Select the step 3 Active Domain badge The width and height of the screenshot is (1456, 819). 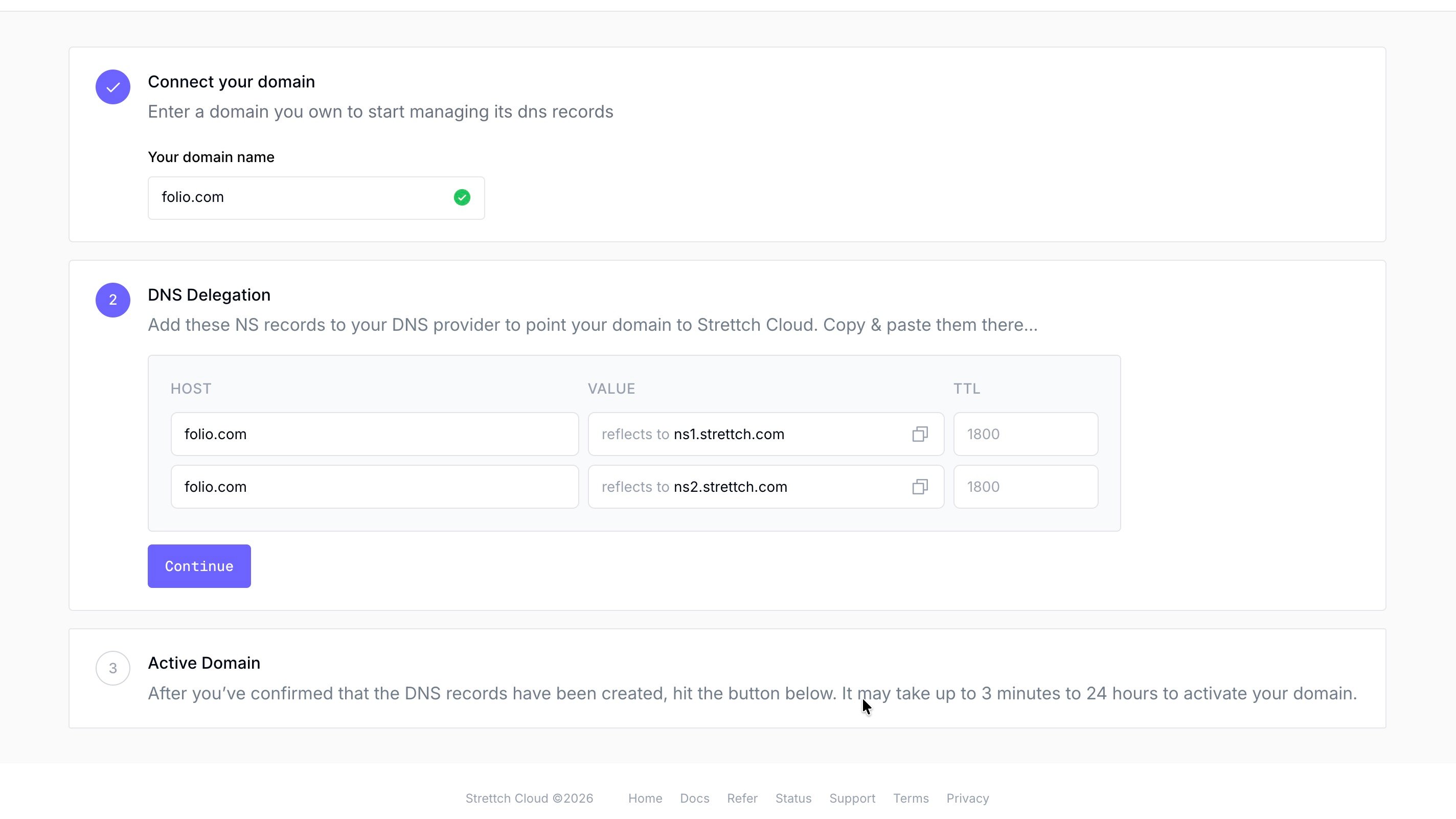[x=113, y=668]
